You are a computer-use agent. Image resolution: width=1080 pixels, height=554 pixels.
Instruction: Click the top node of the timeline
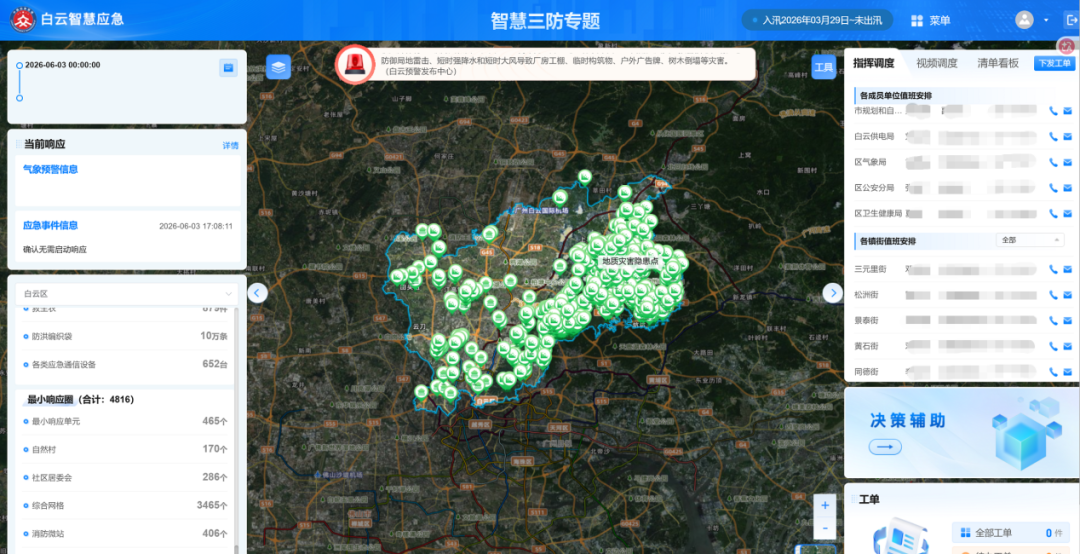[19, 65]
